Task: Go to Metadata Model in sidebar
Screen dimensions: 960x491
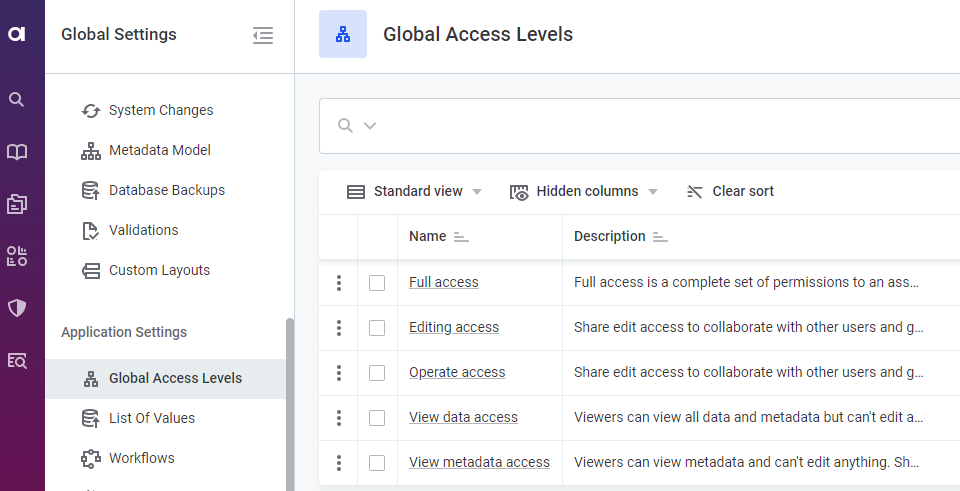Action: tap(159, 150)
